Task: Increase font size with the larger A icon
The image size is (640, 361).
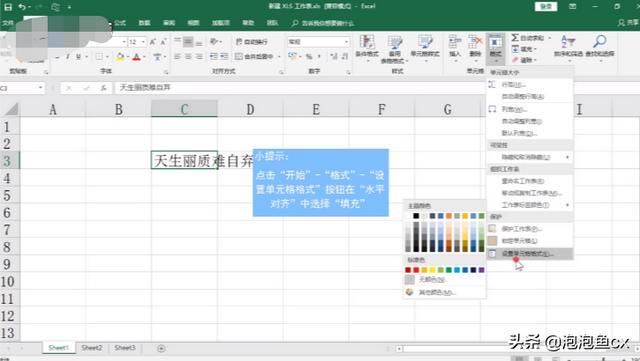Action: tap(153, 42)
